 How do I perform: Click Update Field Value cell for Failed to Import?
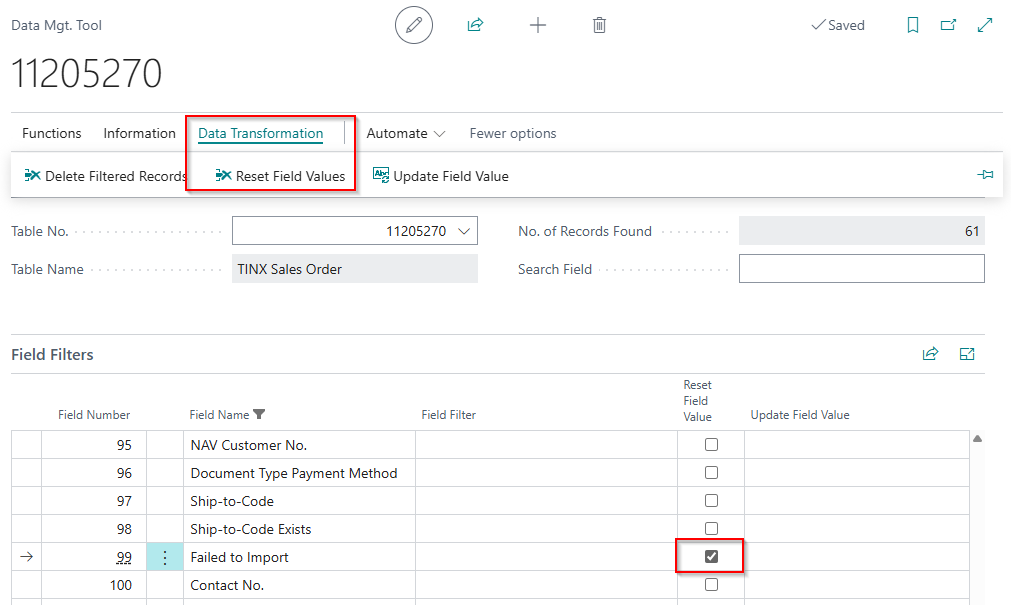coord(857,557)
